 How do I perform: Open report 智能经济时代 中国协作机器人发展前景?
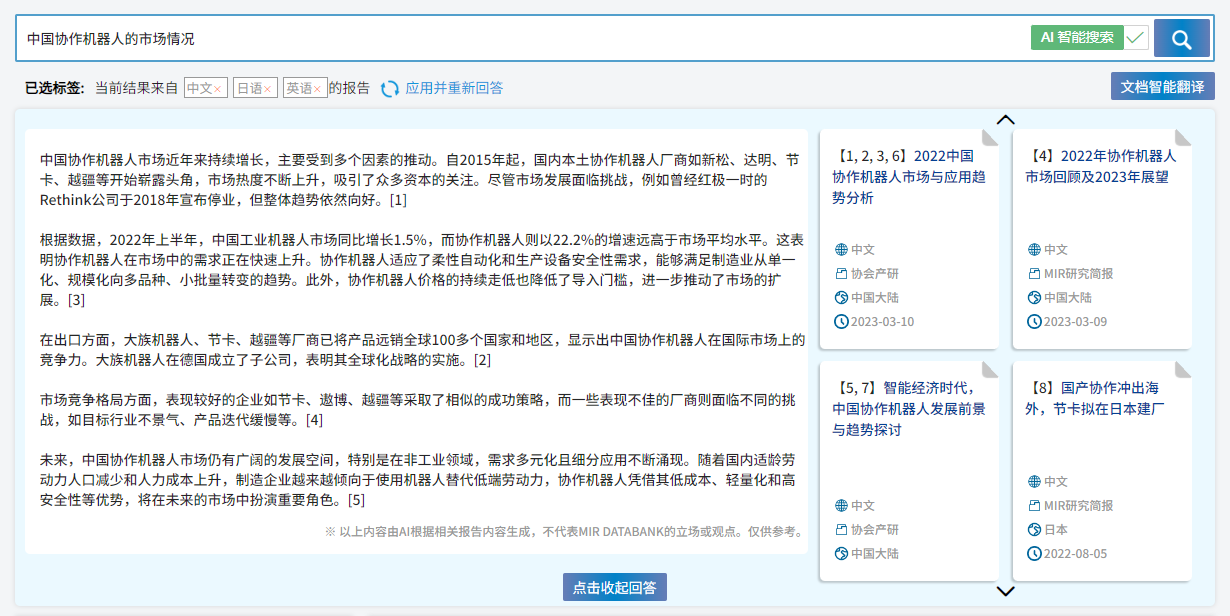908,408
